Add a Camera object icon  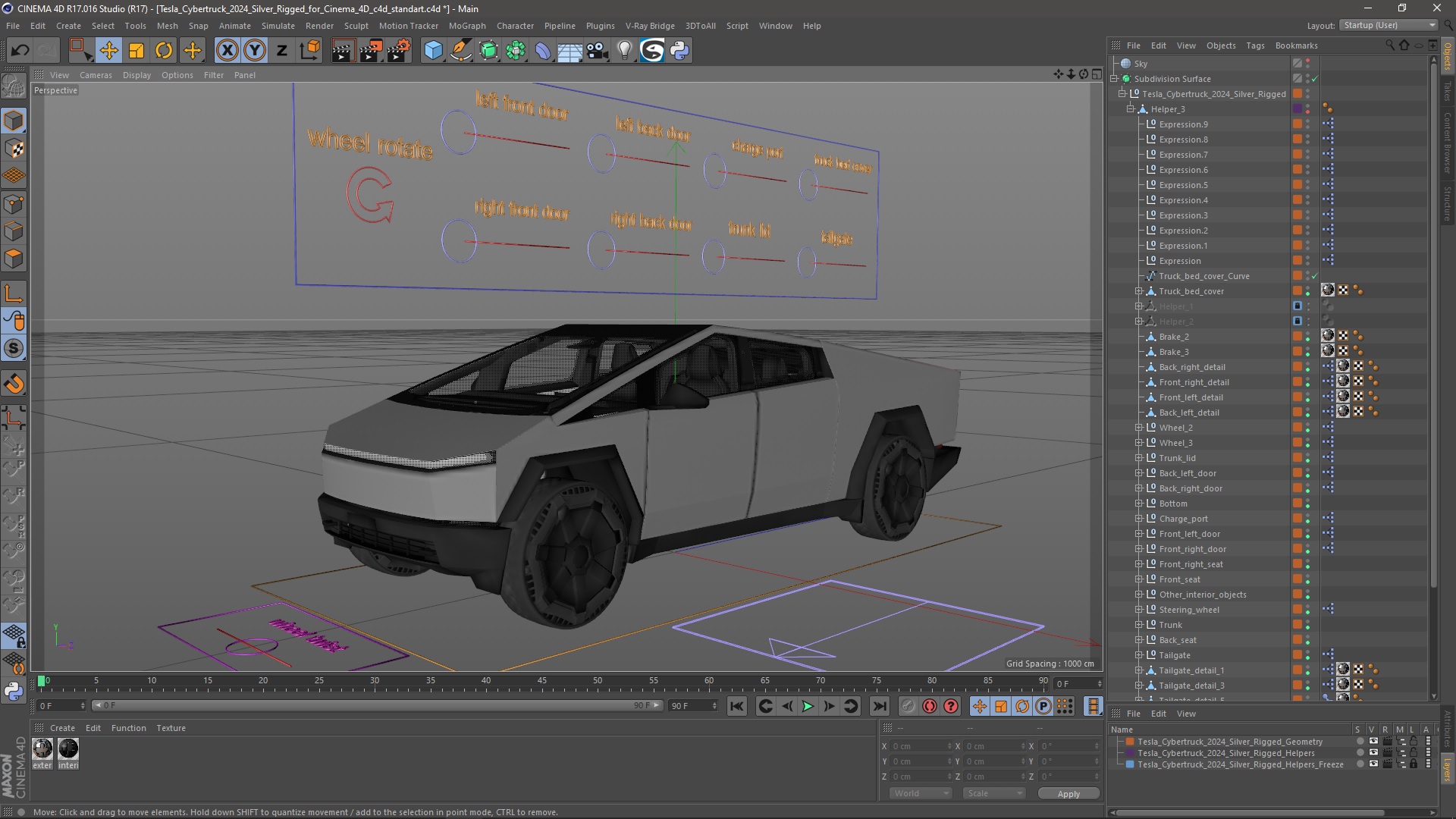(x=598, y=51)
